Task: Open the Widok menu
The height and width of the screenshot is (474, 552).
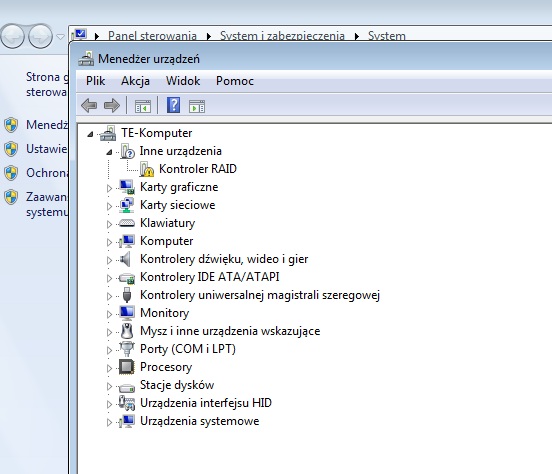Action: click(183, 81)
